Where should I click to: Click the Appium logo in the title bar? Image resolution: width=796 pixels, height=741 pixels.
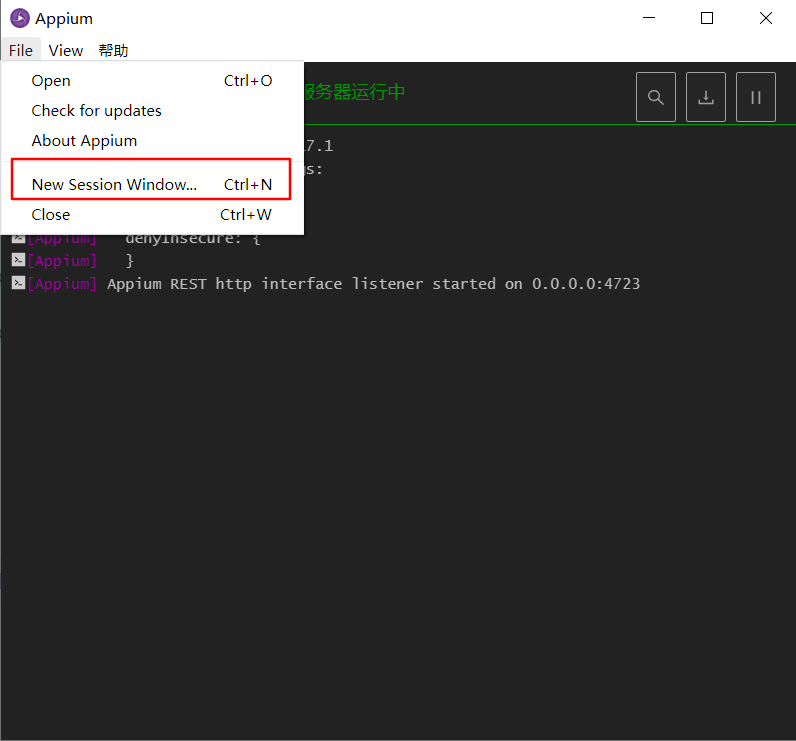click(x=20, y=18)
